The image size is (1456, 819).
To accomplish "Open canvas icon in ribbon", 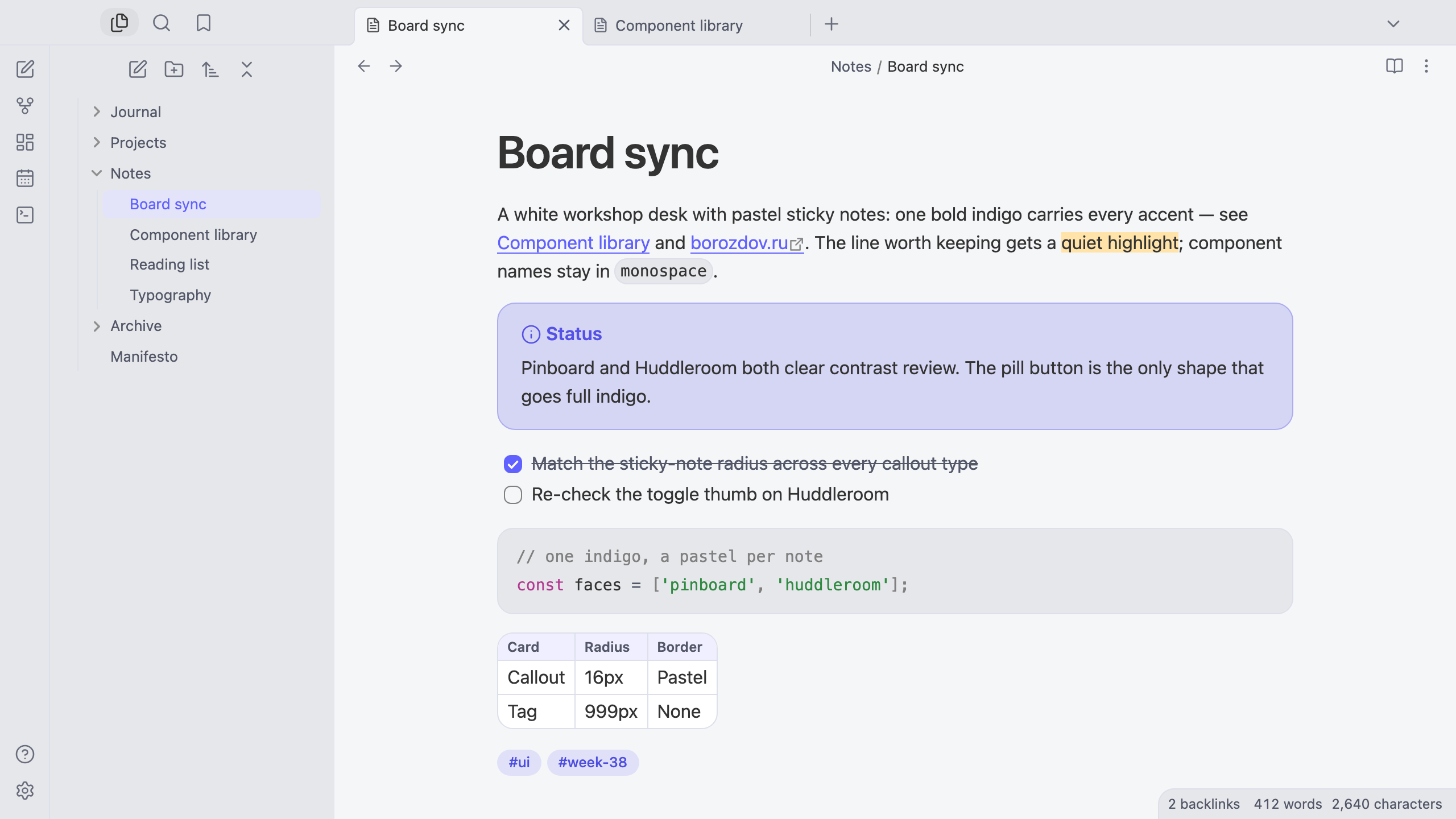I will (x=25, y=142).
